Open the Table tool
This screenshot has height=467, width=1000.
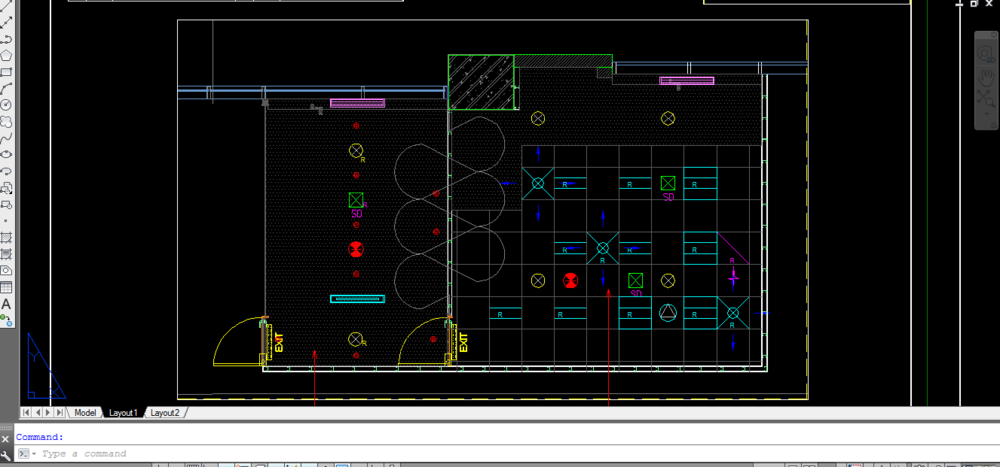click(x=6, y=287)
